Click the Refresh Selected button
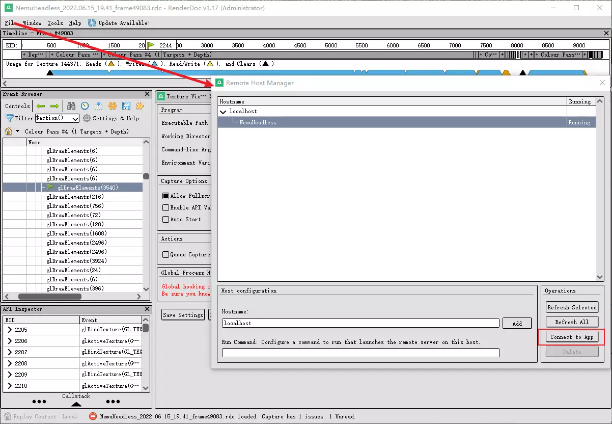Image resolution: width=612 pixels, height=424 pixels. click(x=572, y=307)
